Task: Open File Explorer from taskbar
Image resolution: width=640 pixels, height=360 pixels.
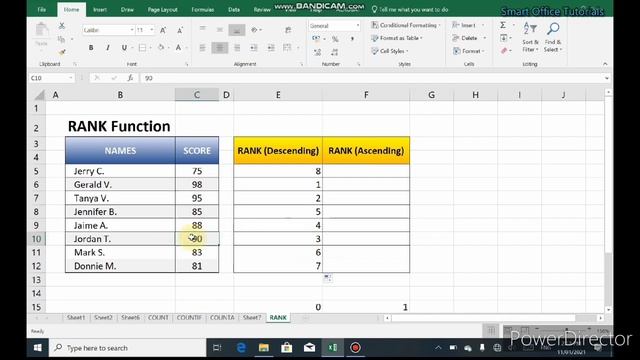Action: (x=264, y=348)
